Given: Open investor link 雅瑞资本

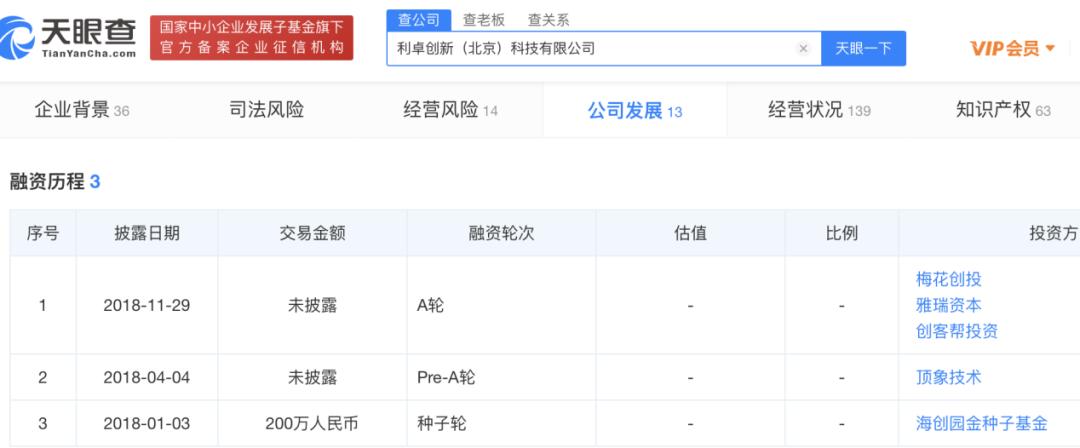Looking at the screenshot, I should [948, 305].
